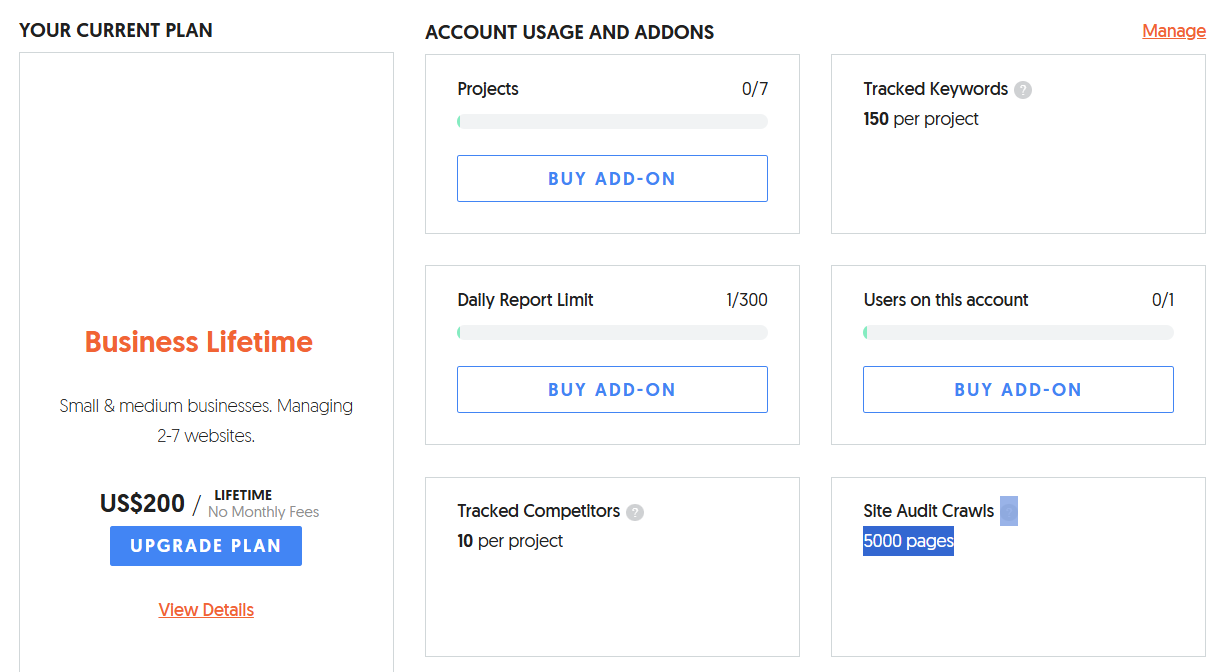Viewport: 1220px width, 672px height.
Task: Open the View Details link
Action: coord(206,610)
